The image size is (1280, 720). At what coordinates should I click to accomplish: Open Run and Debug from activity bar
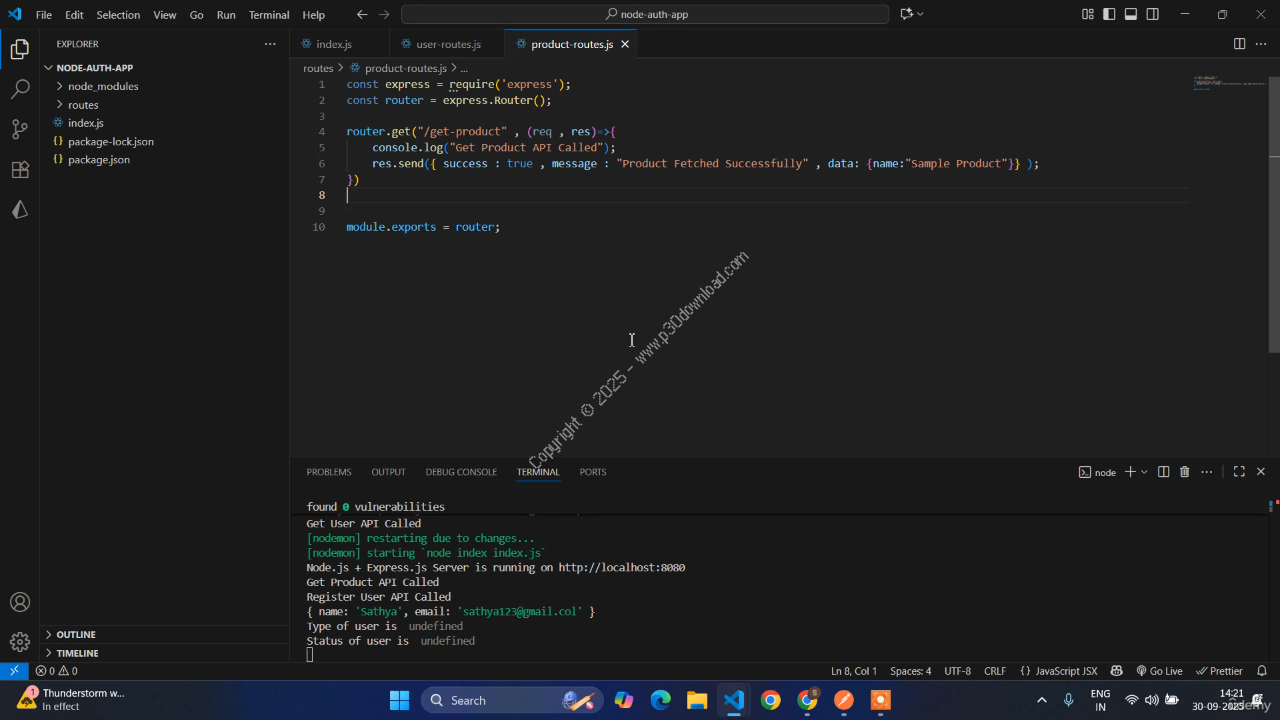tap(20, 210)
